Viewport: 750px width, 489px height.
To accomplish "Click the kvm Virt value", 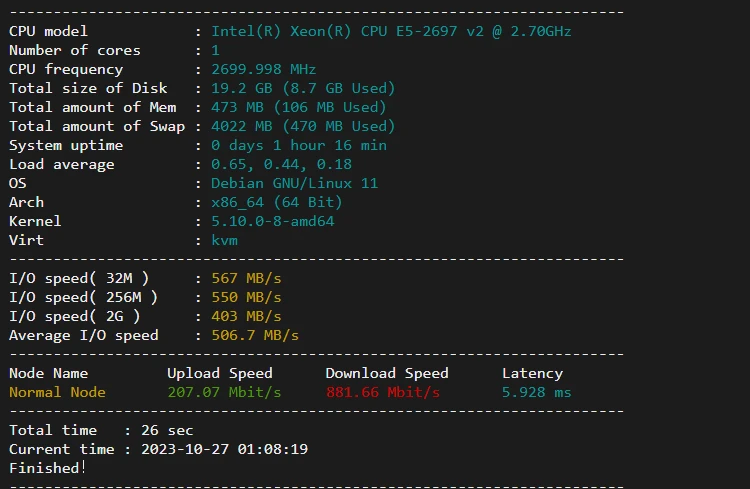I will [x=224, y=240].
